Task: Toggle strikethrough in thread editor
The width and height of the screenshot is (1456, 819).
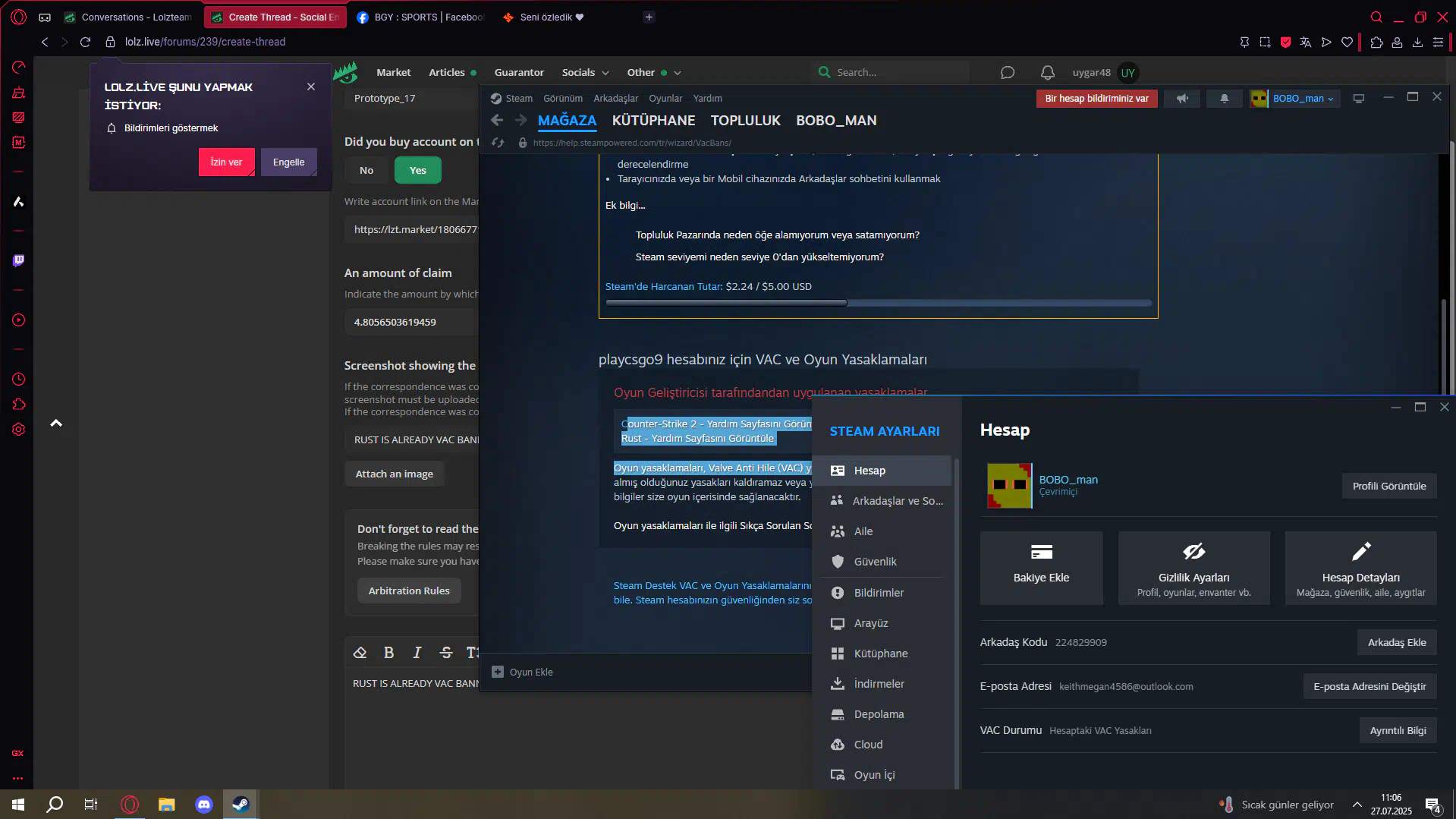Action: click(x=446, y=653)
